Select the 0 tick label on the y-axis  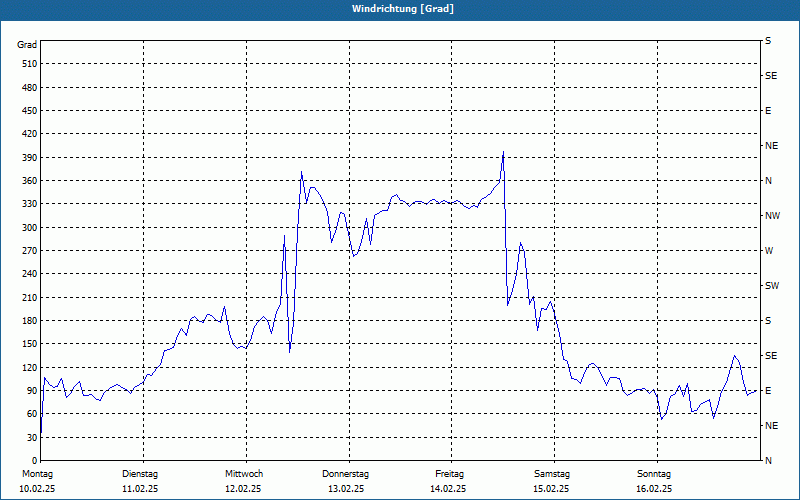(35, 461)
